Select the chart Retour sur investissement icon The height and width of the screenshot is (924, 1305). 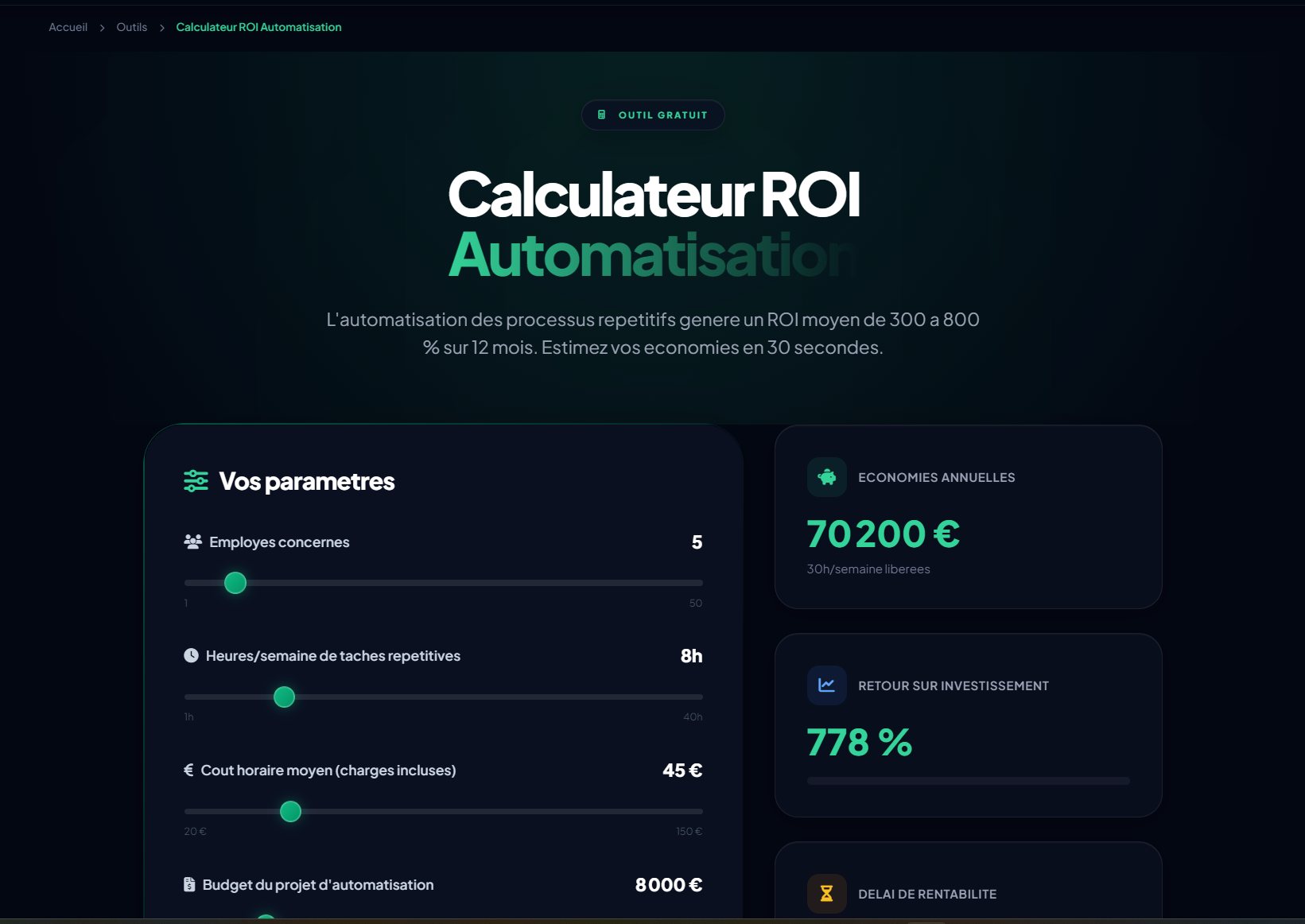pyautogui.click(x=826, y=685)
